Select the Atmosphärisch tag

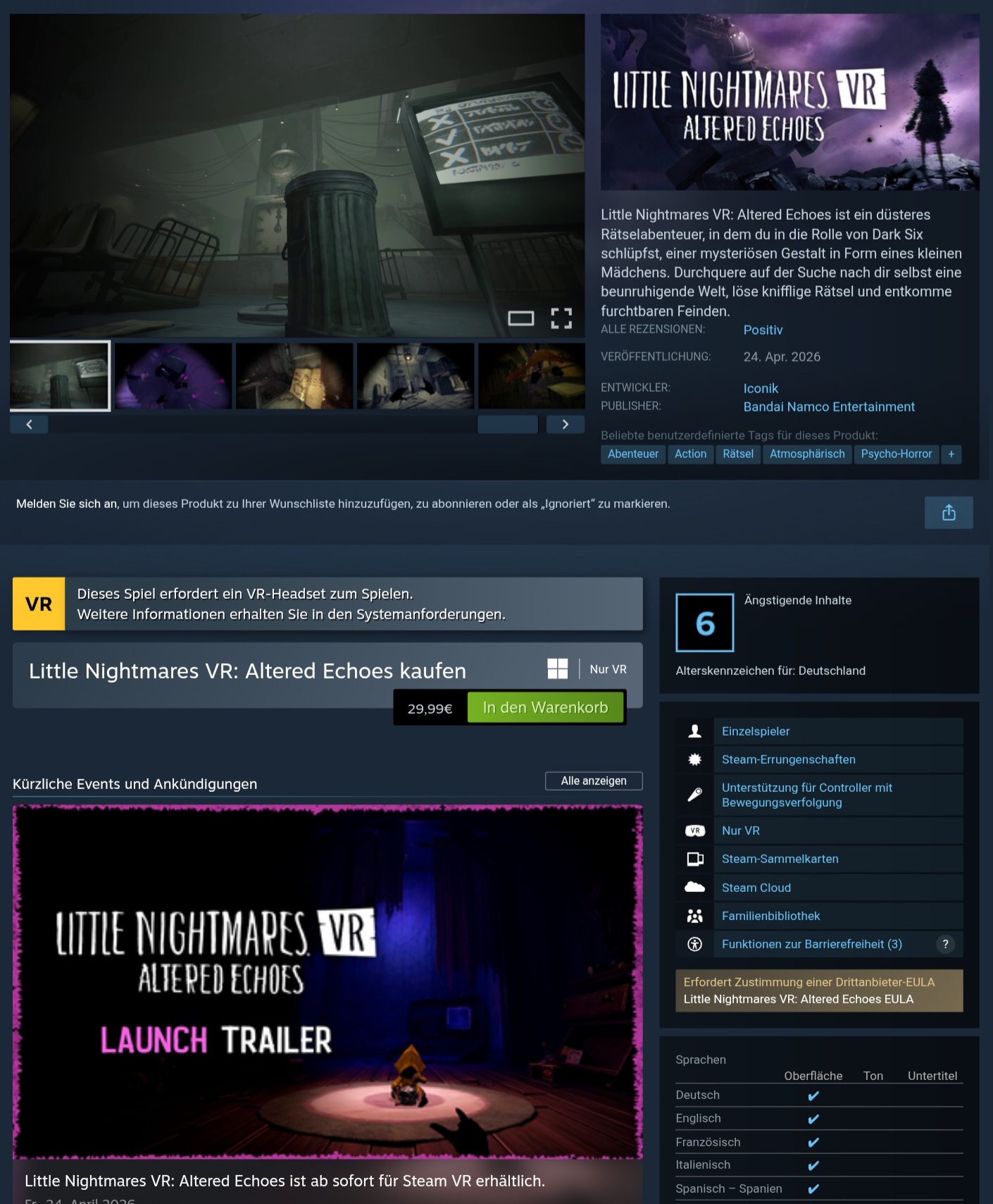coord(807,454)
